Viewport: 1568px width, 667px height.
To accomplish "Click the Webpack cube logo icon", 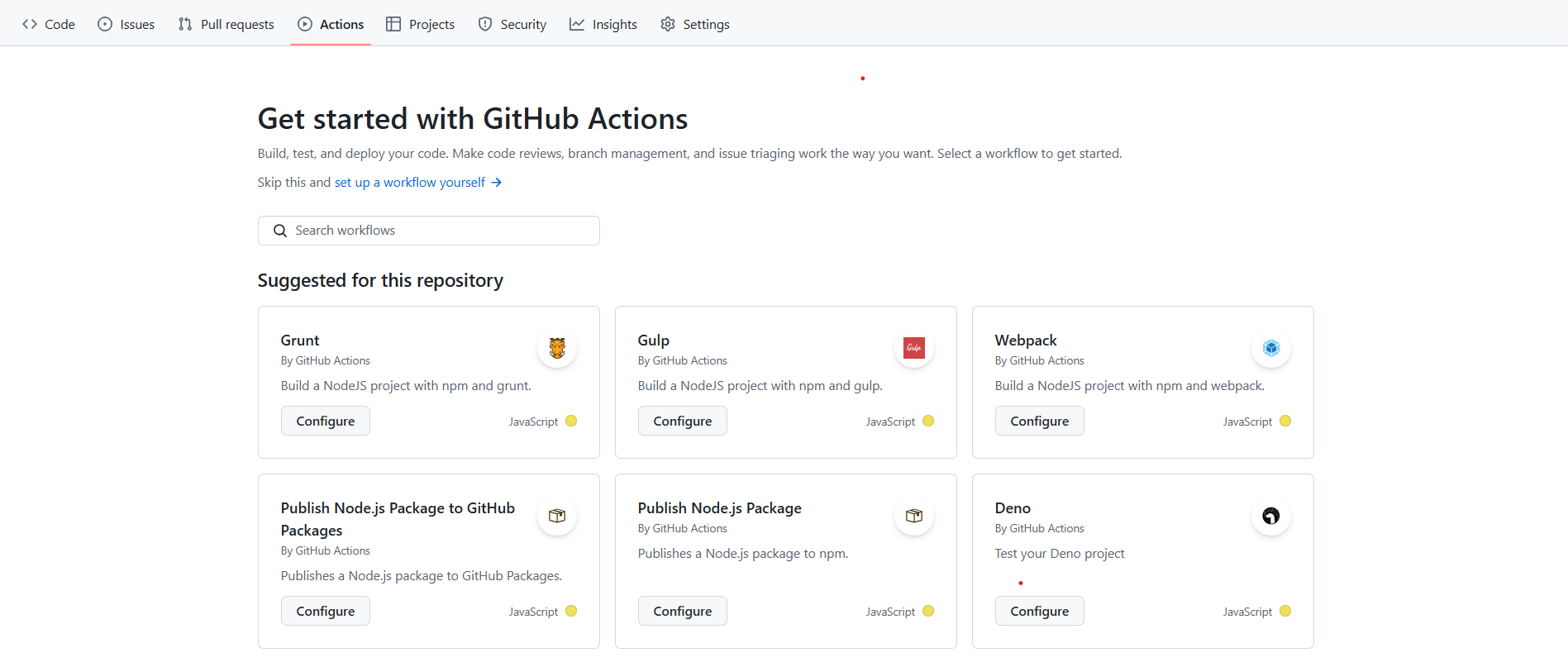I will 1271,348.
